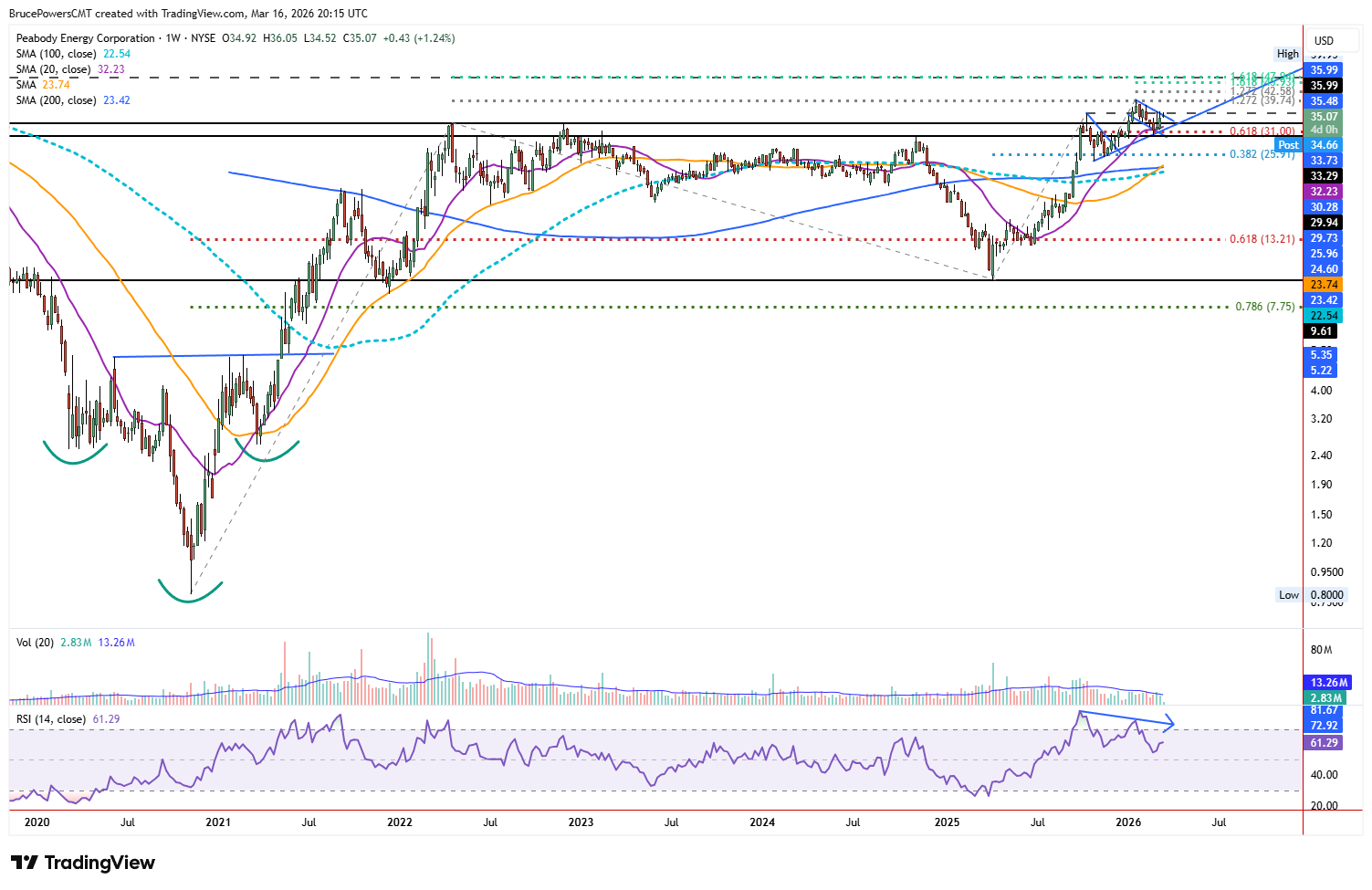The height and width of the screenshot is (890, 1372).
Task: Click the 1.272 (39.74) Fibonacci label
Action: tap(1262, 100)
